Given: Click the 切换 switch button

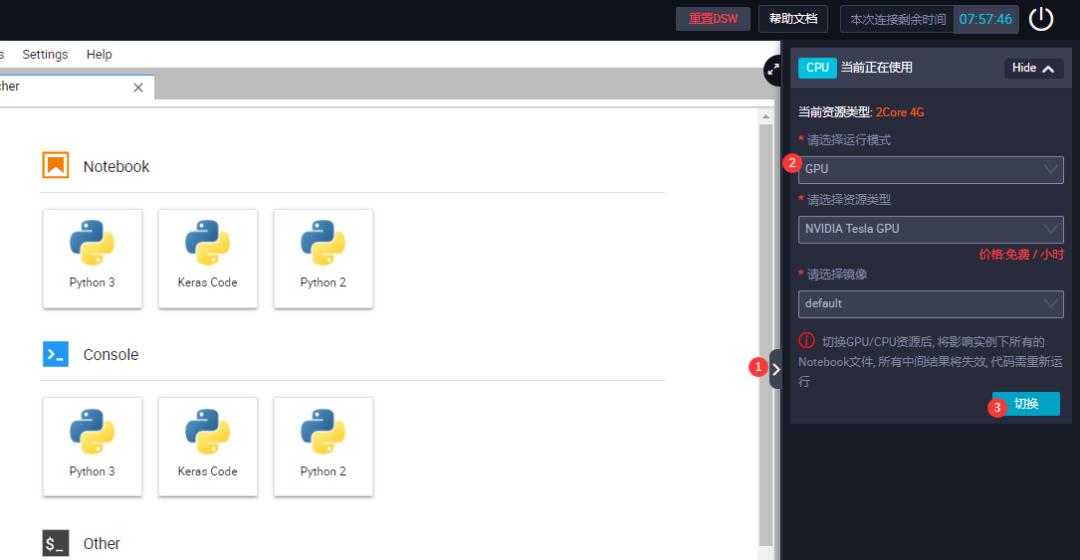Looking at the screenshot, I should [1026, 404].
